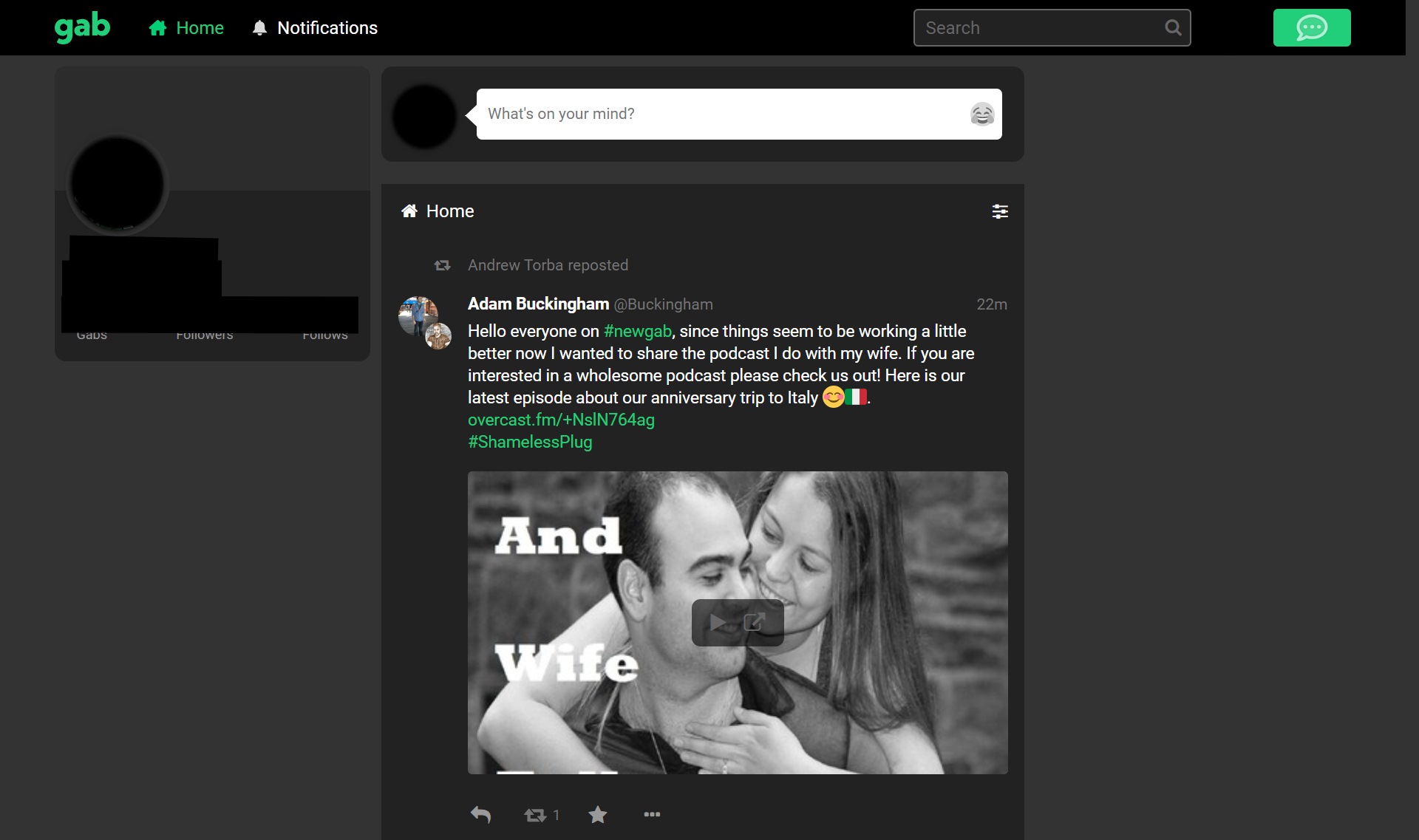Open feed filters with the sliders icon
1419x840 pixels.
pos(1000,211)
